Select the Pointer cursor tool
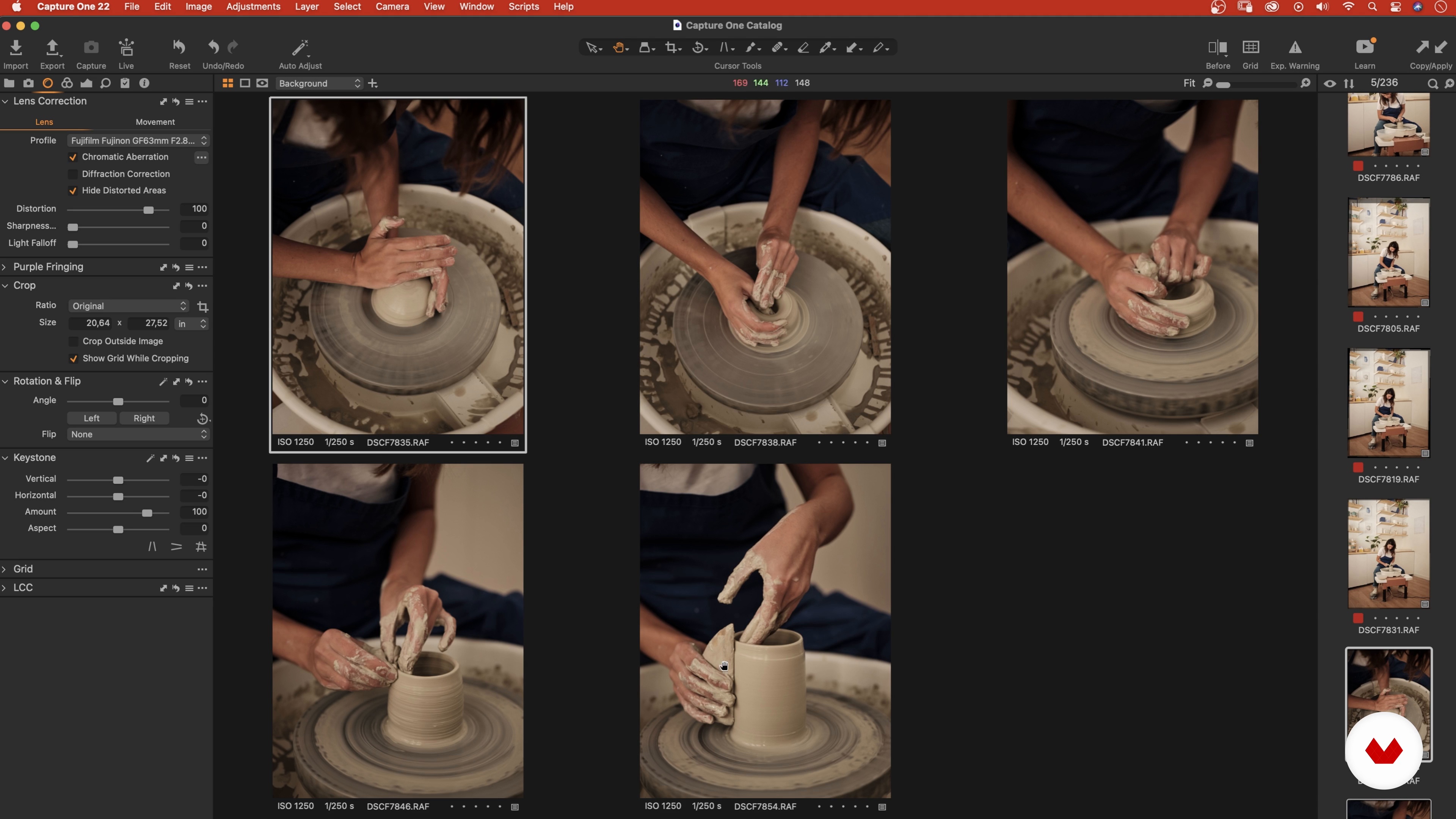 pyautogui.click(x=593, y=48)
